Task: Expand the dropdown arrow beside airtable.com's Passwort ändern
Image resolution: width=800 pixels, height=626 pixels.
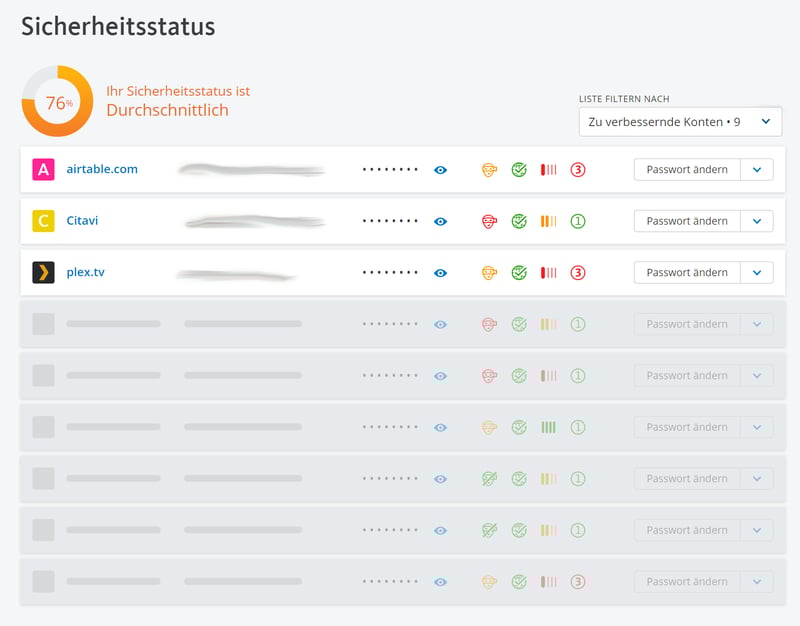Action: pyautogui.click(x=756, y=170)
